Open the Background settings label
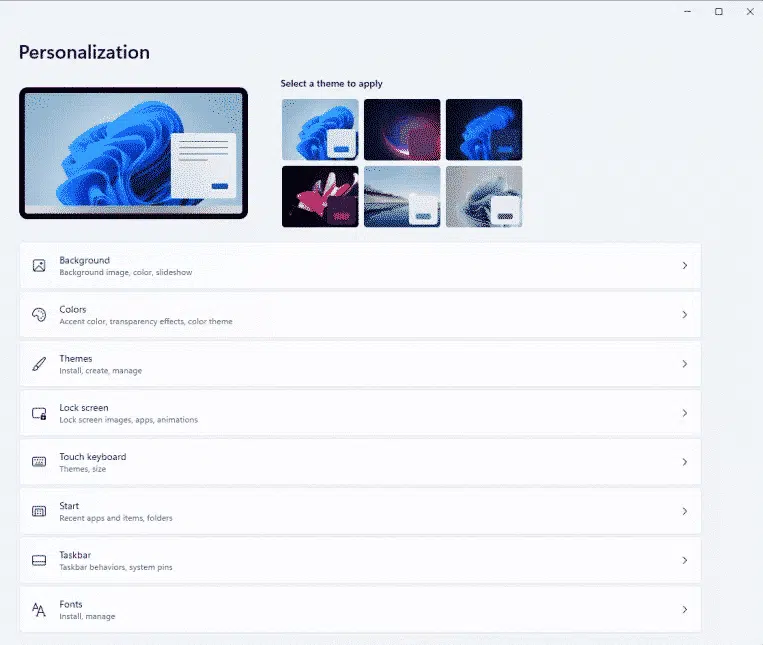 (85, 260)
